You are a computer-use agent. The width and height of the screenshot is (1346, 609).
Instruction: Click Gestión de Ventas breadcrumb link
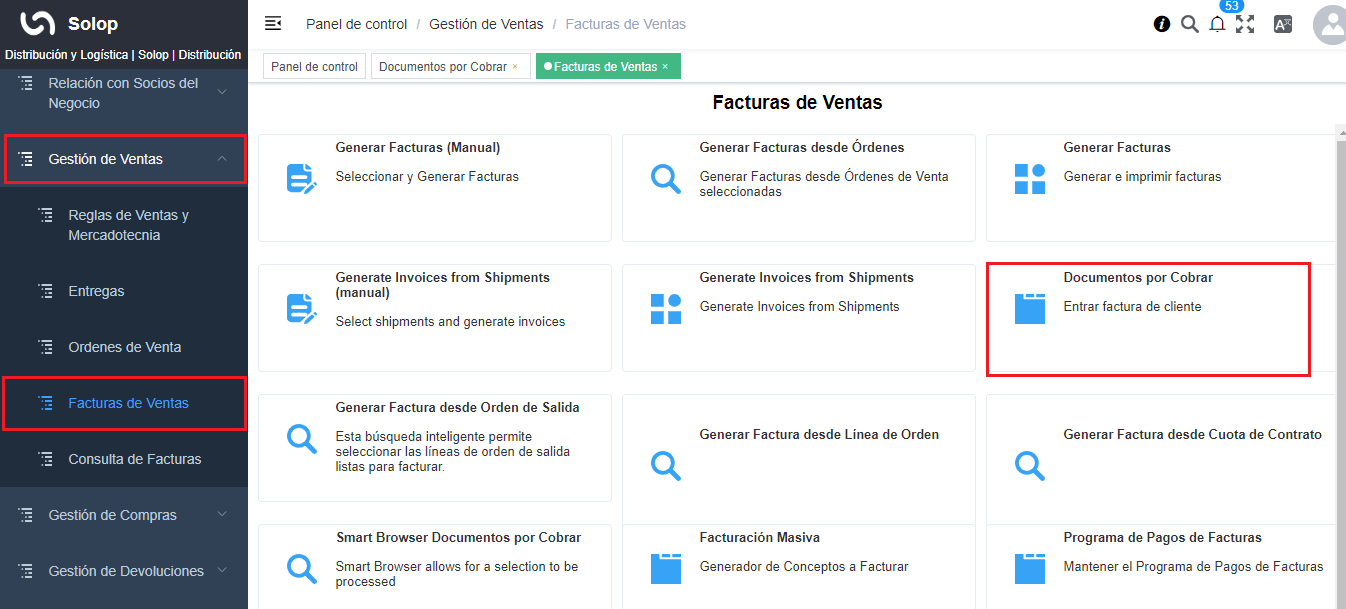(x=486, y=24)
